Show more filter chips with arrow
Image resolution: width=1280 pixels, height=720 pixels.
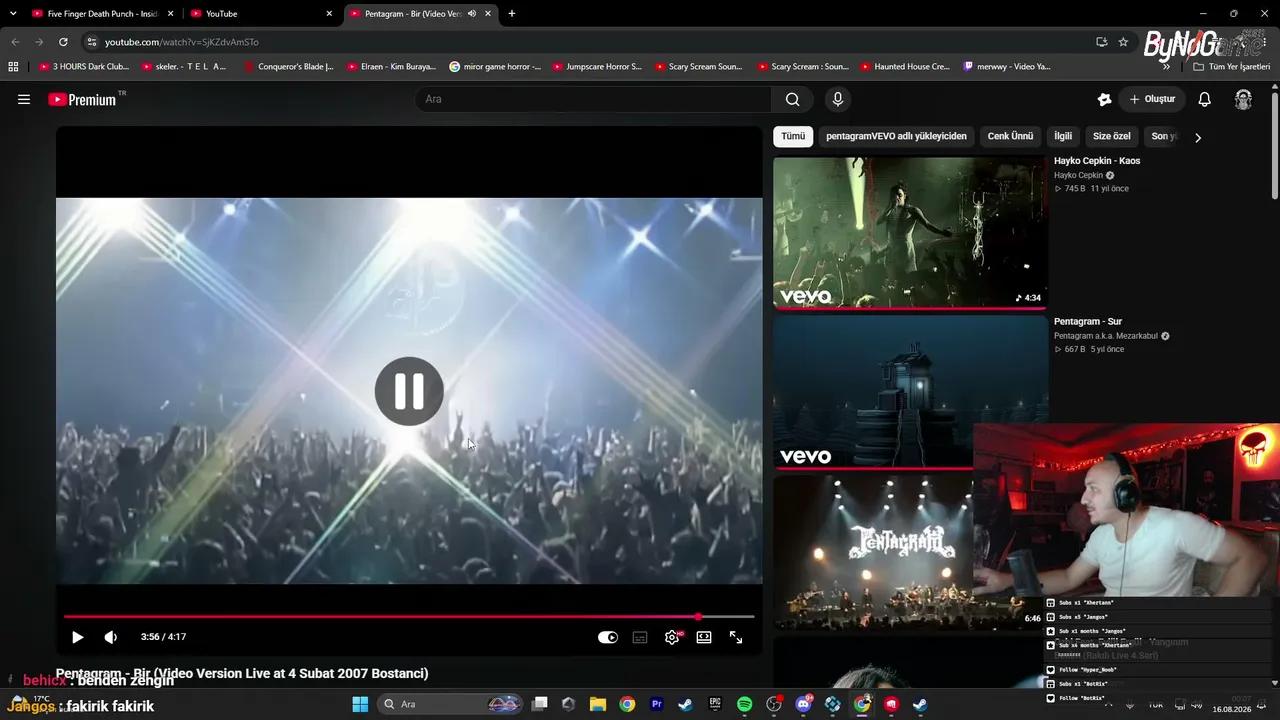tap(1198, 137)
